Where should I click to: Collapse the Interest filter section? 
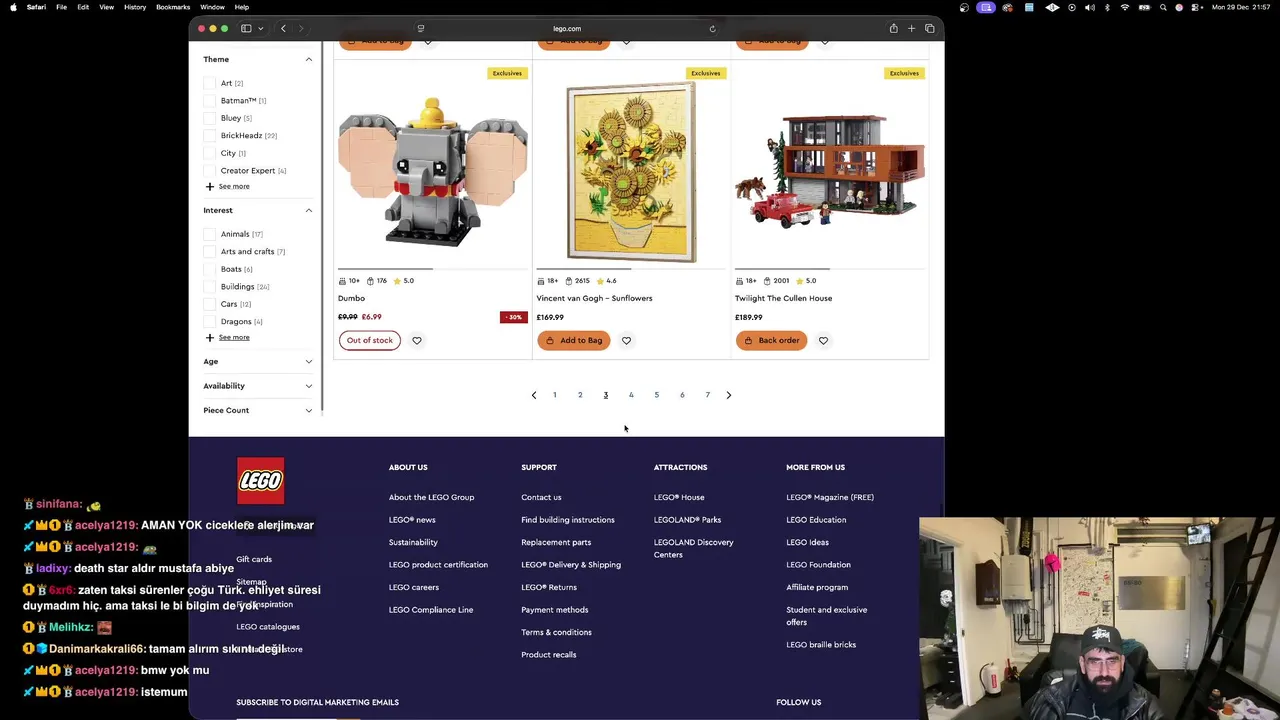(308, 210)
